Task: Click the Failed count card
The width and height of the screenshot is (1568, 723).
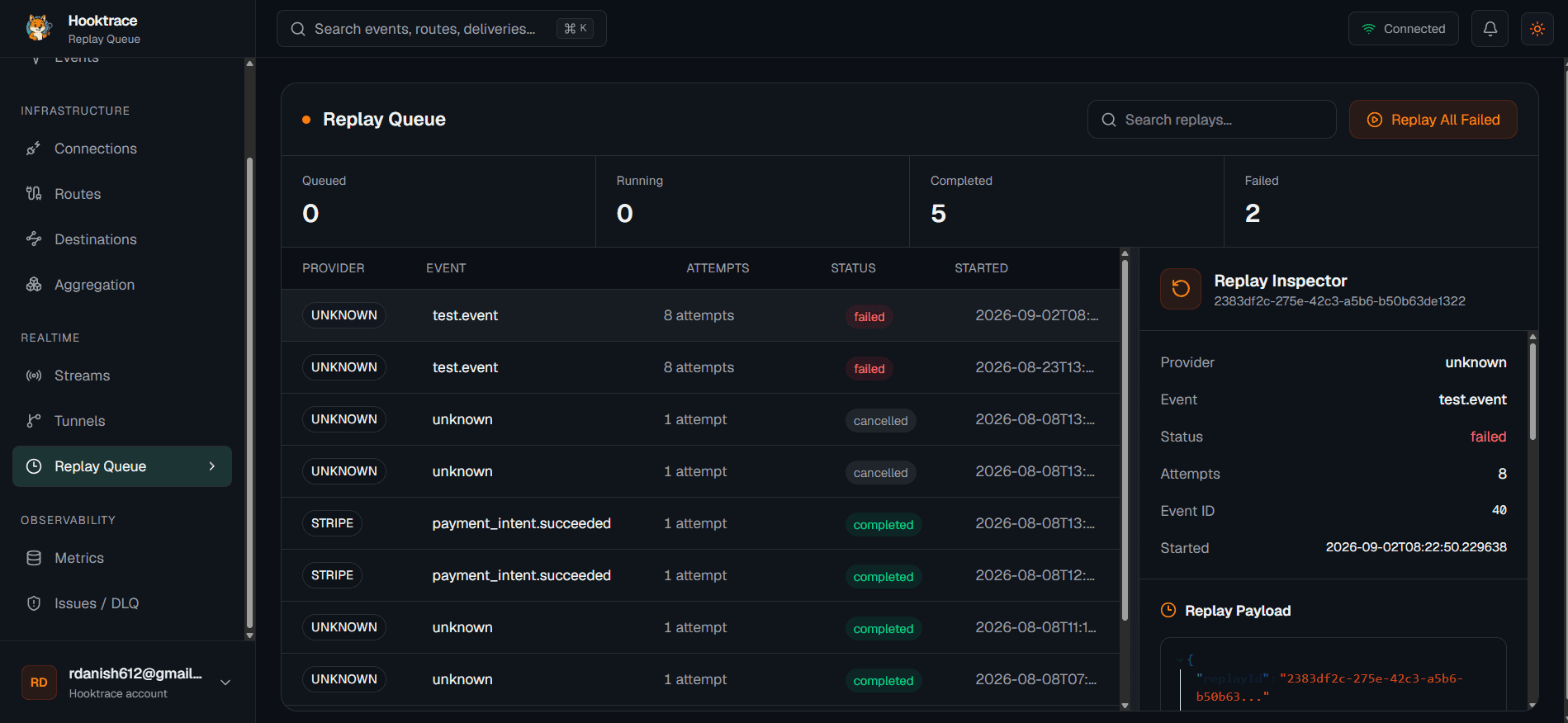Action: point(1381,201)
